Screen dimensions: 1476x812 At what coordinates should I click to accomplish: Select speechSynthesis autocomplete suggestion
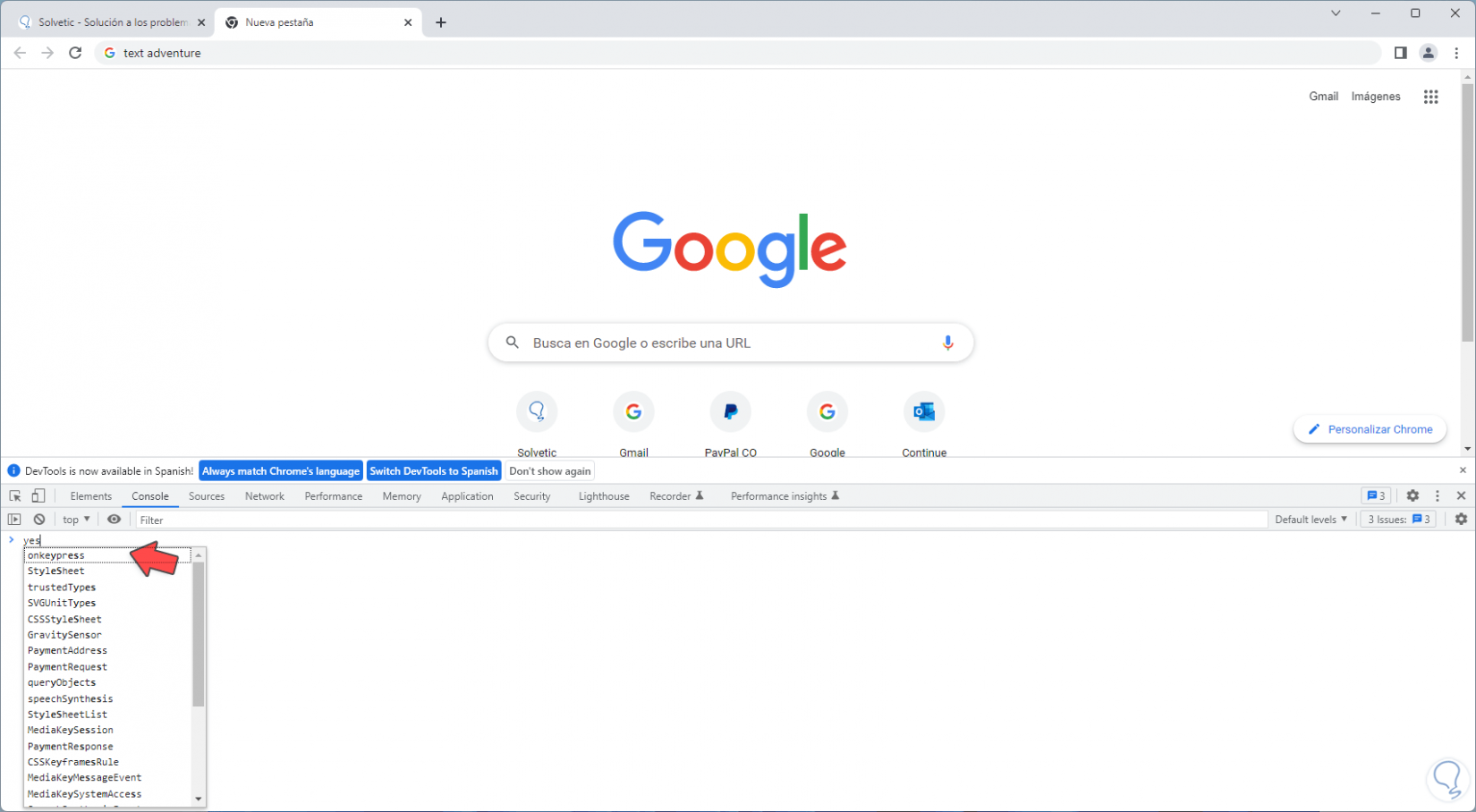107,698
